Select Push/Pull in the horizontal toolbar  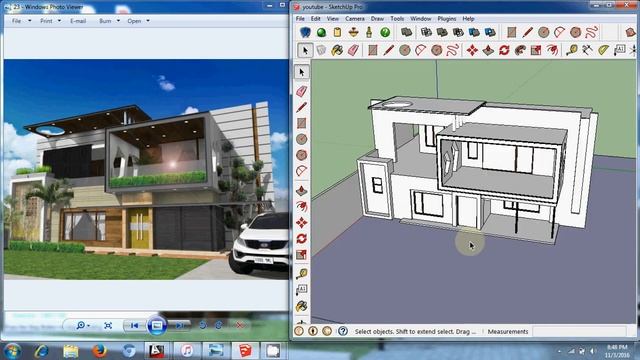click(488, 50)
